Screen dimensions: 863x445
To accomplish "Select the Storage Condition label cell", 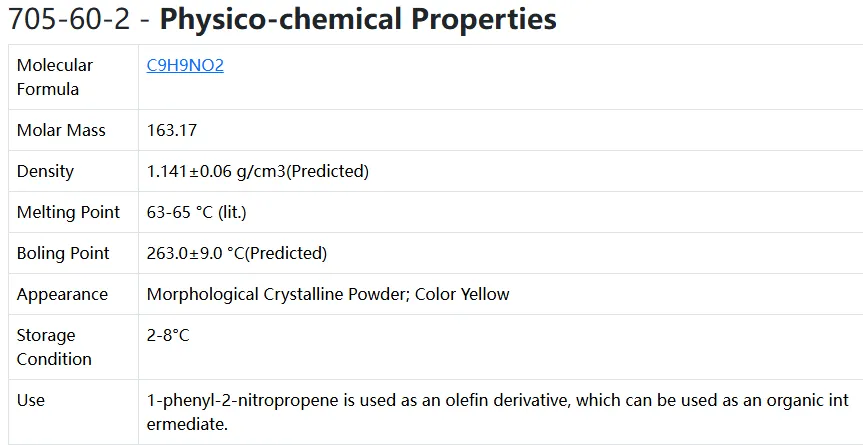I will coord(74,347).
